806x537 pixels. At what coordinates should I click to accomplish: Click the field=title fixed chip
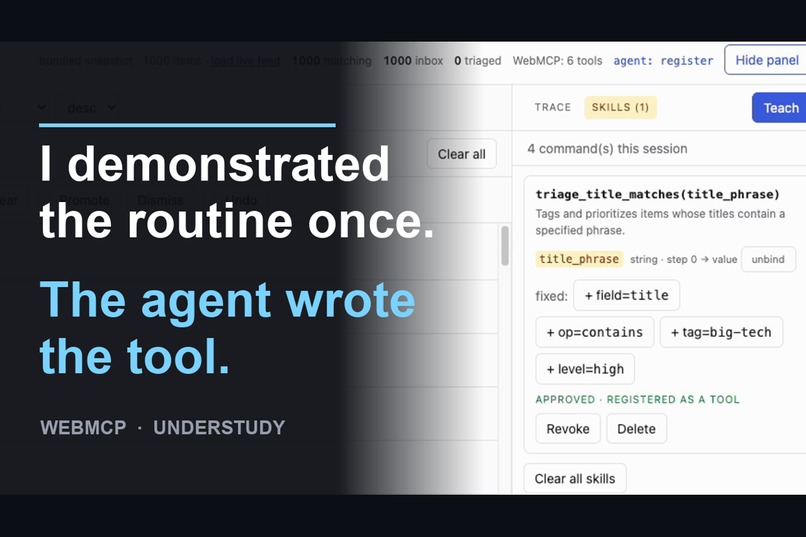pyautogui.click(x=627, y=295)
